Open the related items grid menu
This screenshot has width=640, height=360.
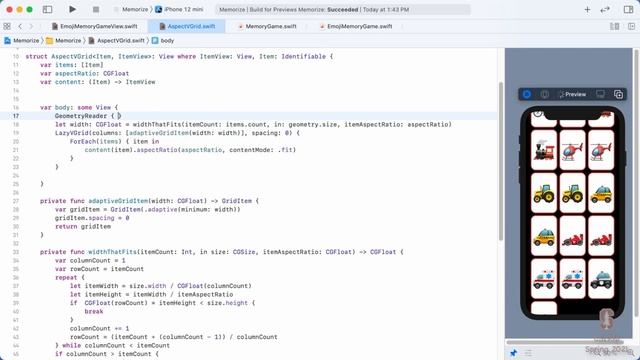pos(7,26)
